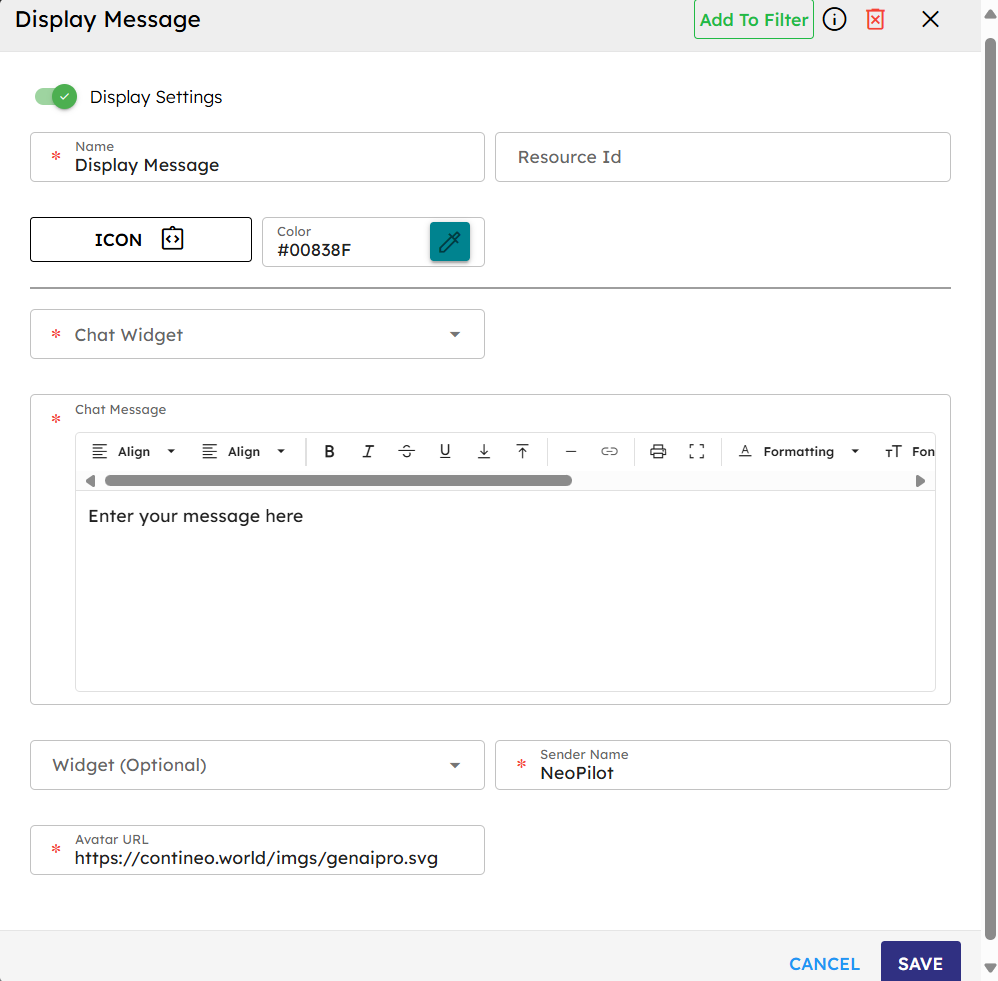
Task: Click the CANCEL link
Action: coord(824,964)
